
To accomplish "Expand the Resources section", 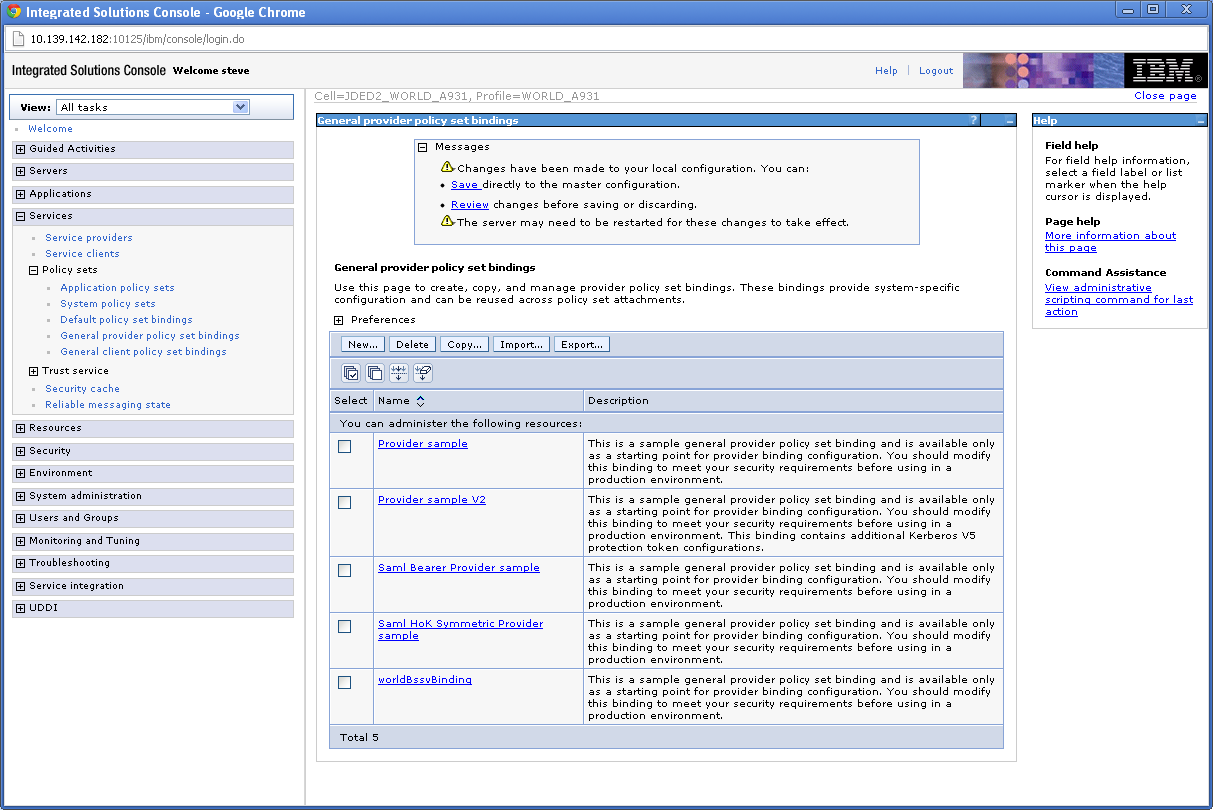I will tap(20, 428).
